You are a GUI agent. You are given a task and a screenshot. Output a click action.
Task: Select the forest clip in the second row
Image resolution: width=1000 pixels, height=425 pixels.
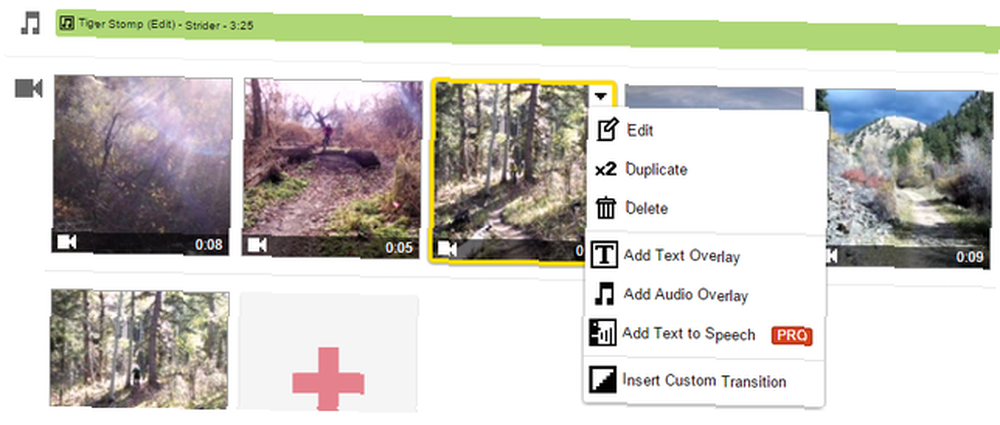pyautogui.click(x=139, y=348)
